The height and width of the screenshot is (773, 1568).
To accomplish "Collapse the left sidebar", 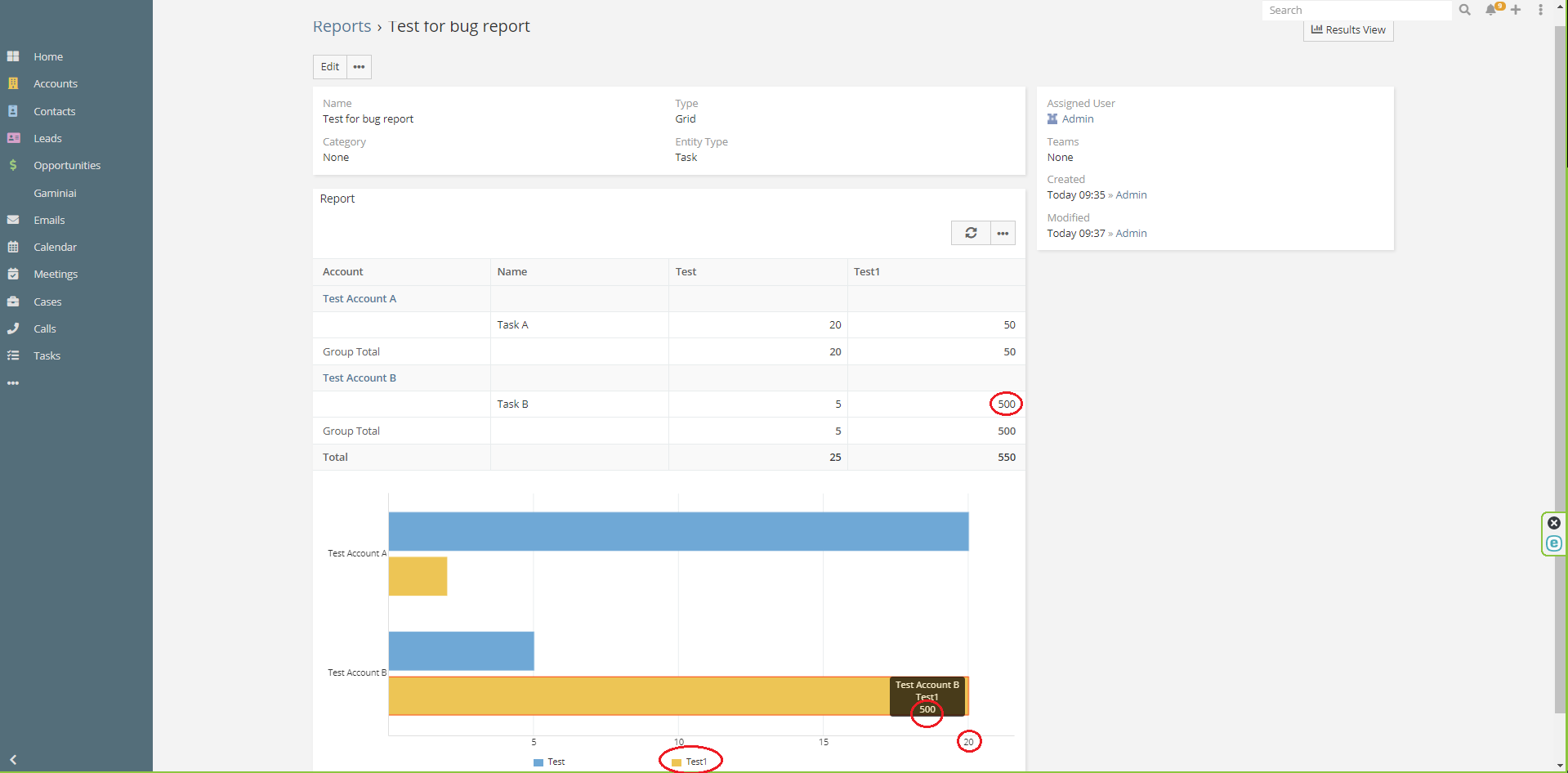I will coord(13,759).
